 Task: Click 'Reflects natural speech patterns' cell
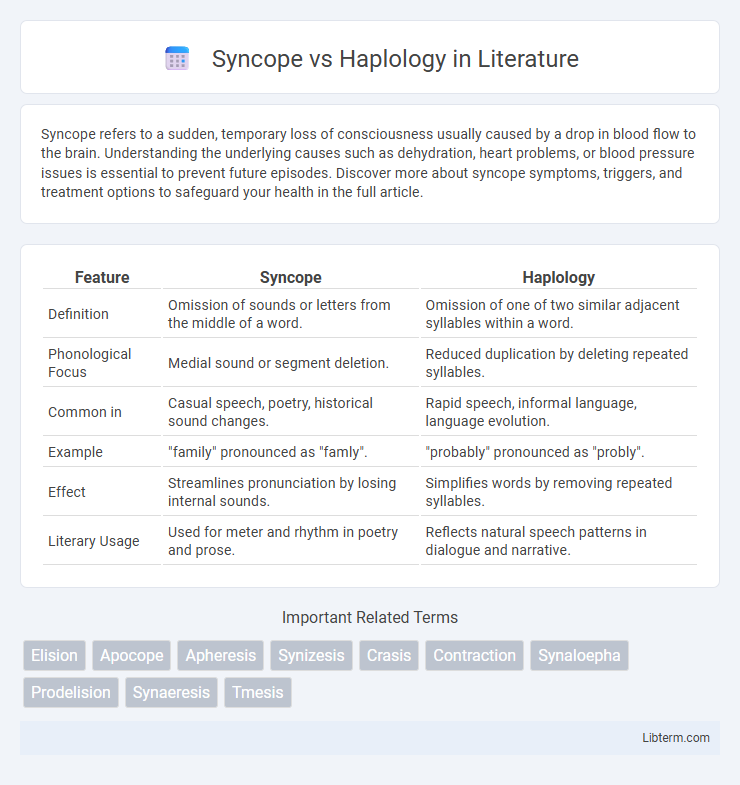click(559, 541)
